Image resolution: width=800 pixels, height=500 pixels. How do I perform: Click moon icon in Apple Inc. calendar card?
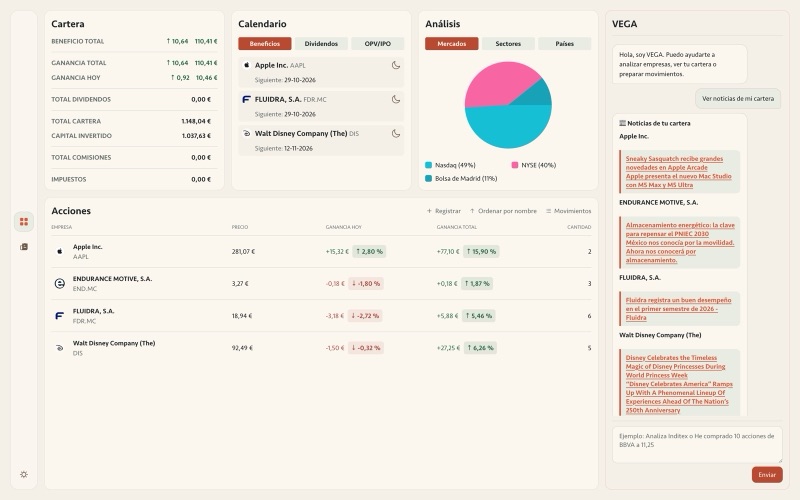pos(395,65)
